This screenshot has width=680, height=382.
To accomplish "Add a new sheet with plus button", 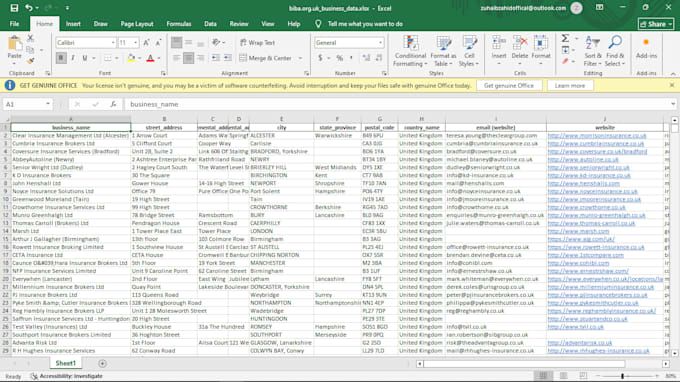I will (x=102, y=363).
